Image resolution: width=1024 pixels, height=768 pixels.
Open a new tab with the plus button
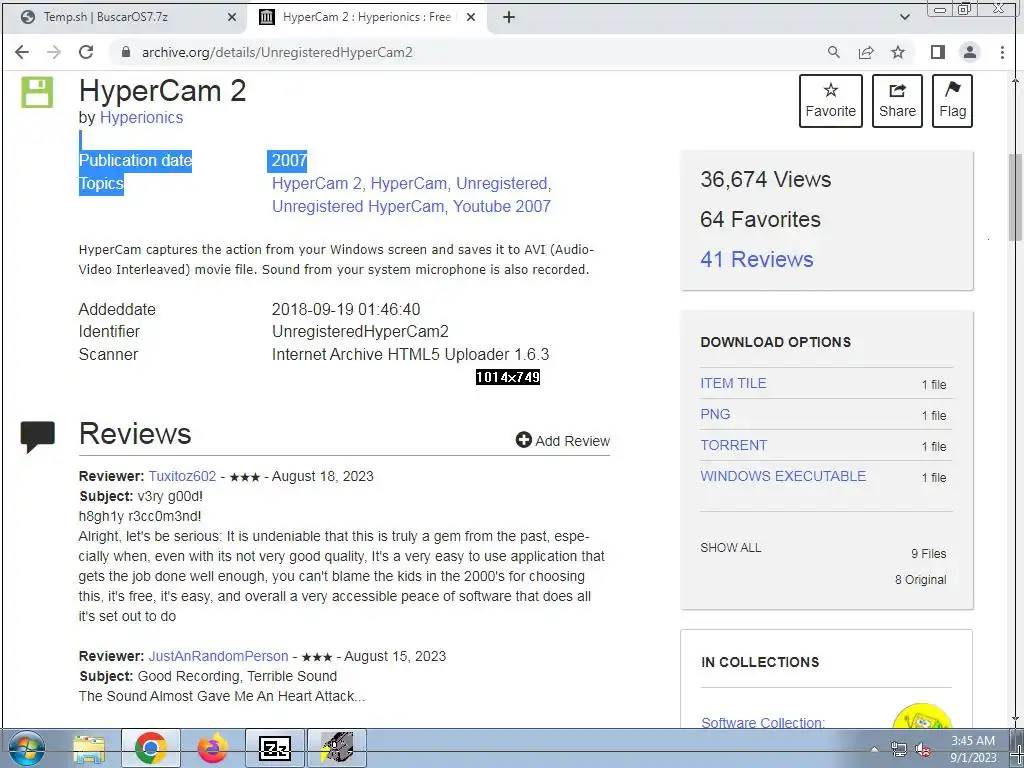click(509, 17)
